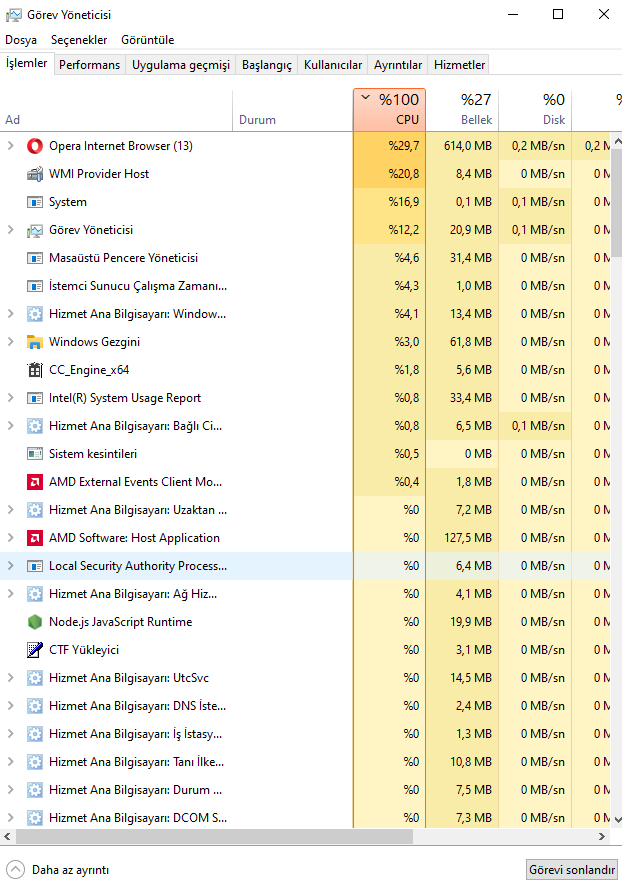This screenshot has height=886, width=622.
Task: Click AMD Software's 127,5 MB memory value
Action: pyautogui.click(x=468, y=538)
